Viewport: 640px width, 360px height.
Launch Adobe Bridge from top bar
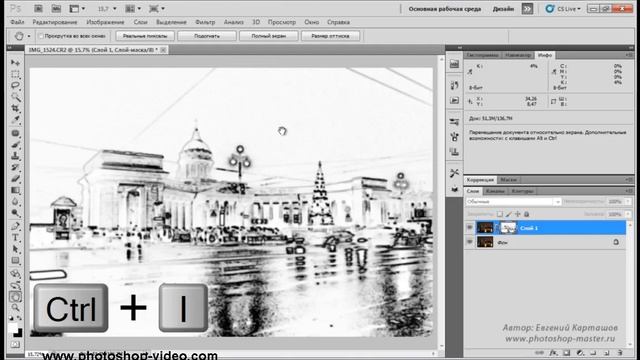[x=38, y=9]
